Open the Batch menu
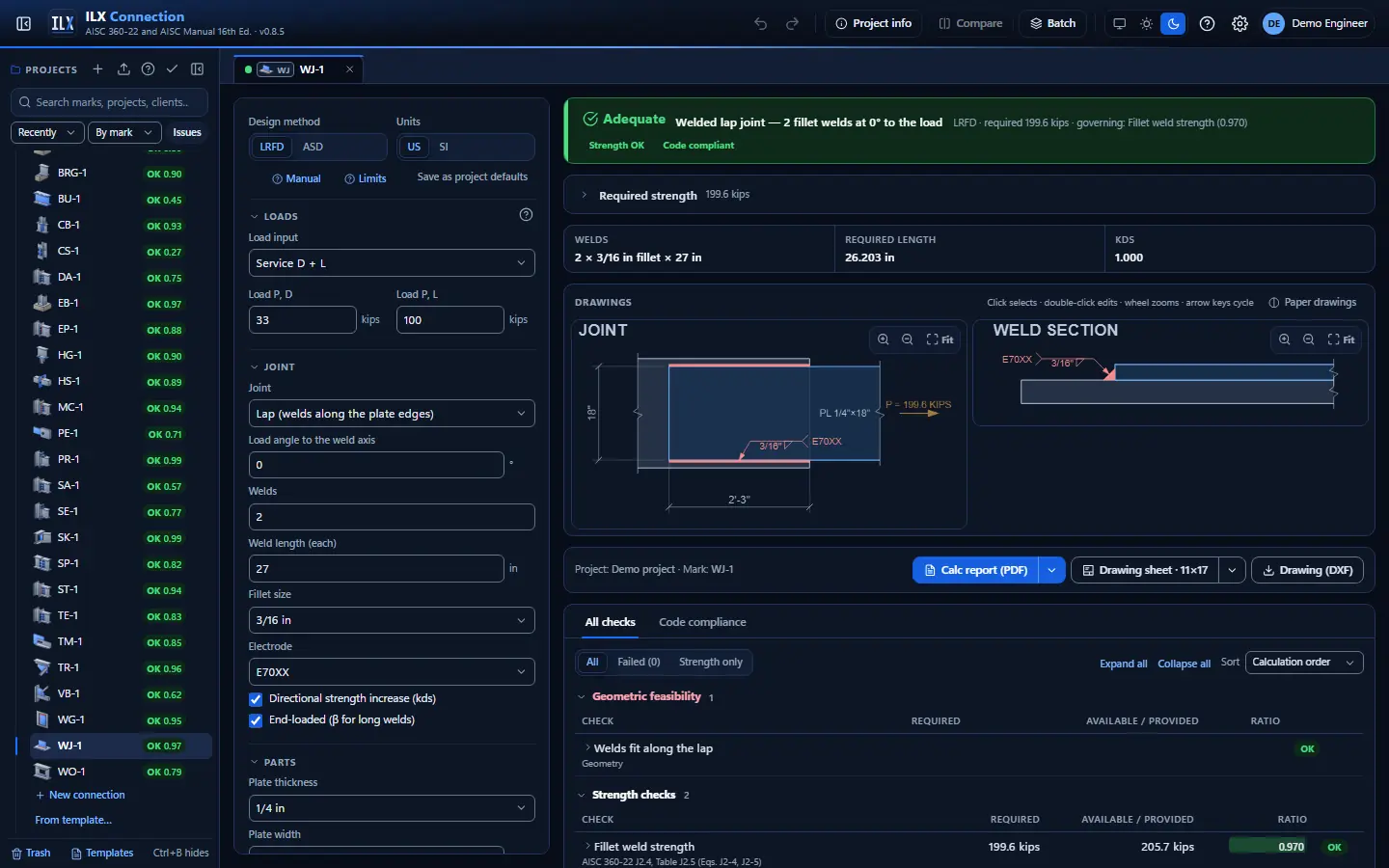Viewport: 1389px width, 868px height. click(1053, 23)
